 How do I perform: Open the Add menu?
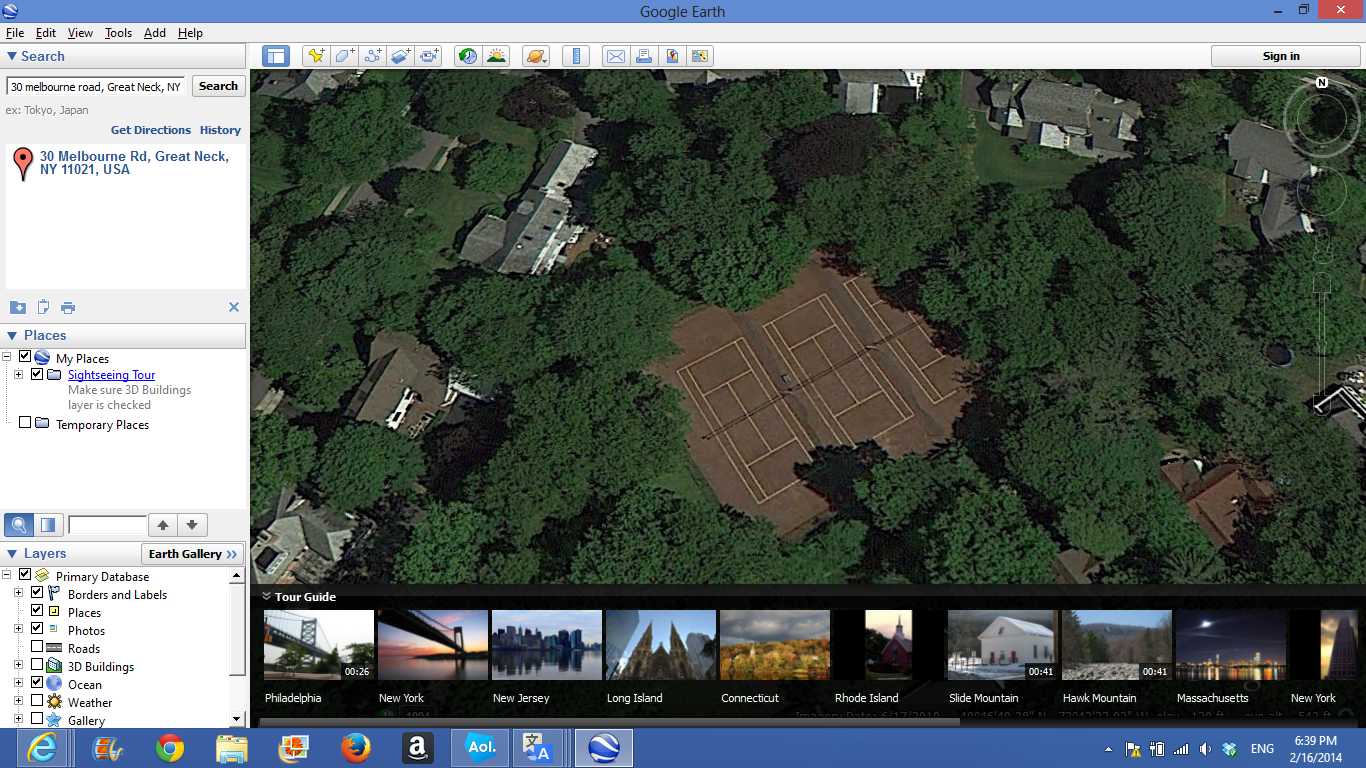click(x=155, y=33)
